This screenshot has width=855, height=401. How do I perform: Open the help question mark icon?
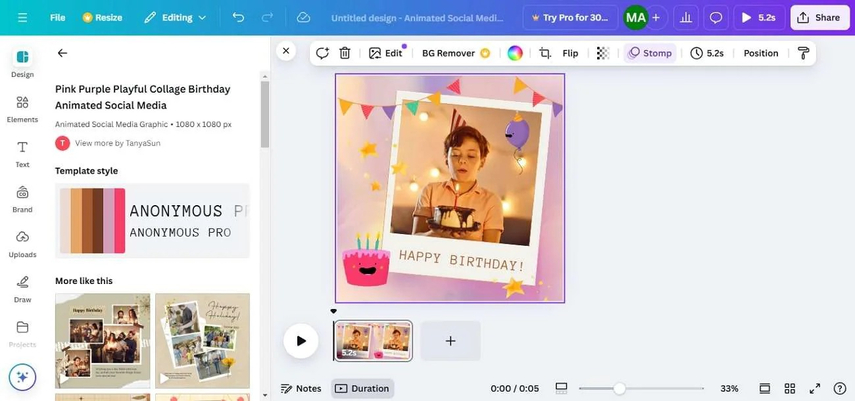coord(840,388)
